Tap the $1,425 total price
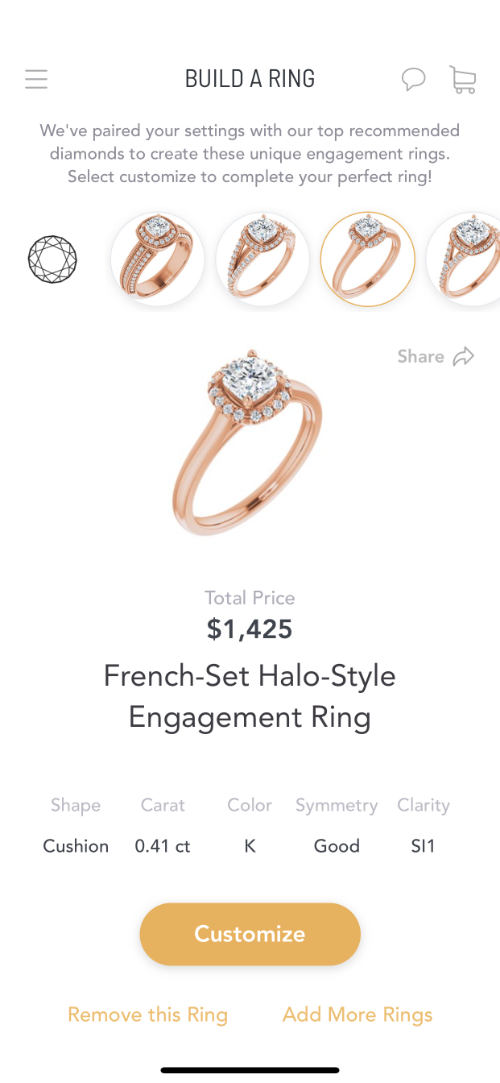 [250, 629]
